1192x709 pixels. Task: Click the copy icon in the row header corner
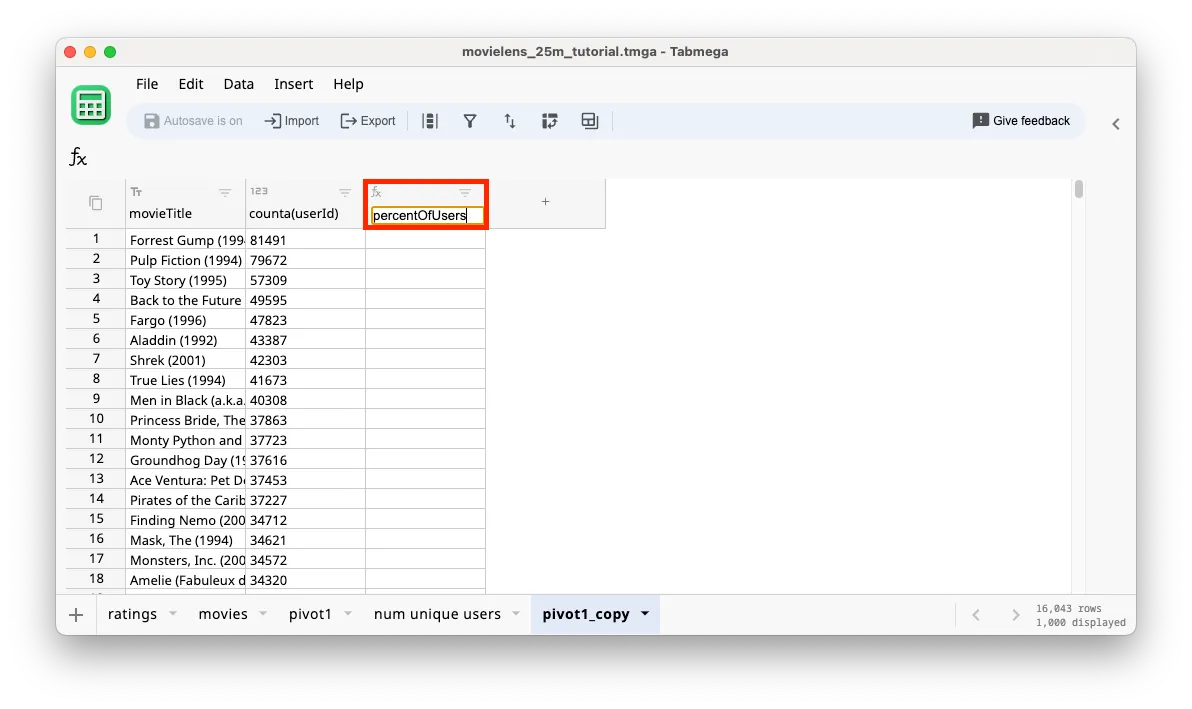pos(94,202)
